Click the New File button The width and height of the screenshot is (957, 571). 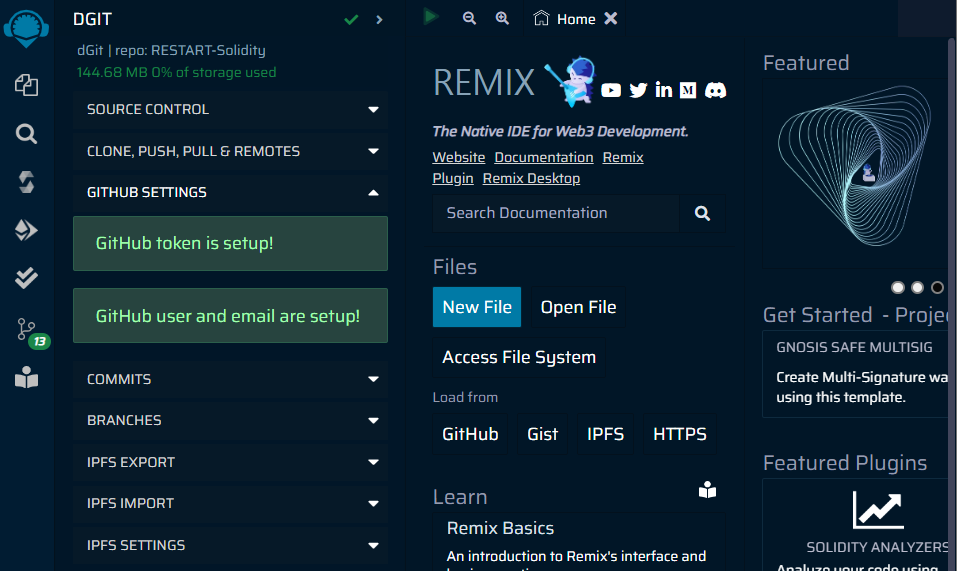tap(477, 307)
